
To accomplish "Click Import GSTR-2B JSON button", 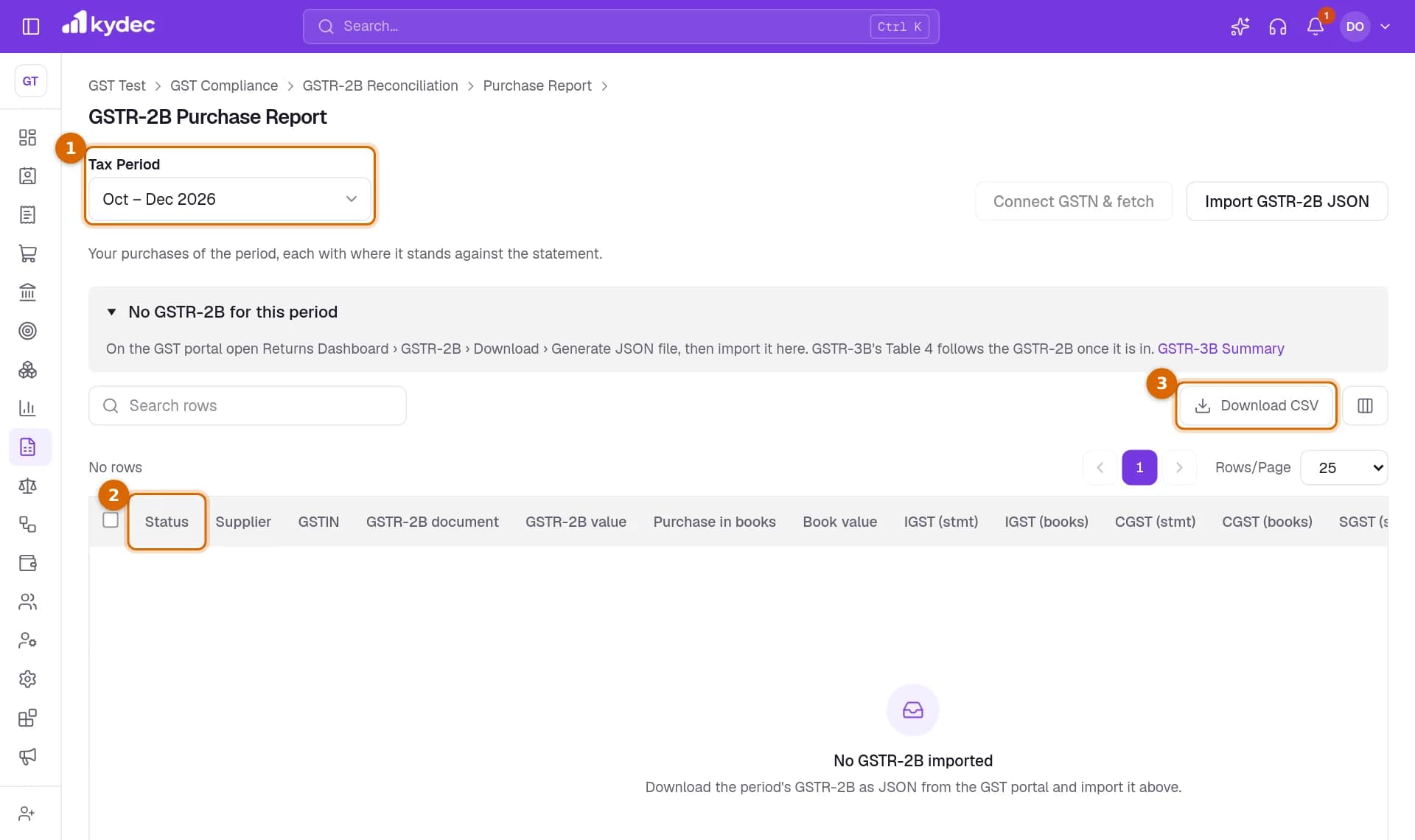I will pyautogui.click(x=1287, y=202).
